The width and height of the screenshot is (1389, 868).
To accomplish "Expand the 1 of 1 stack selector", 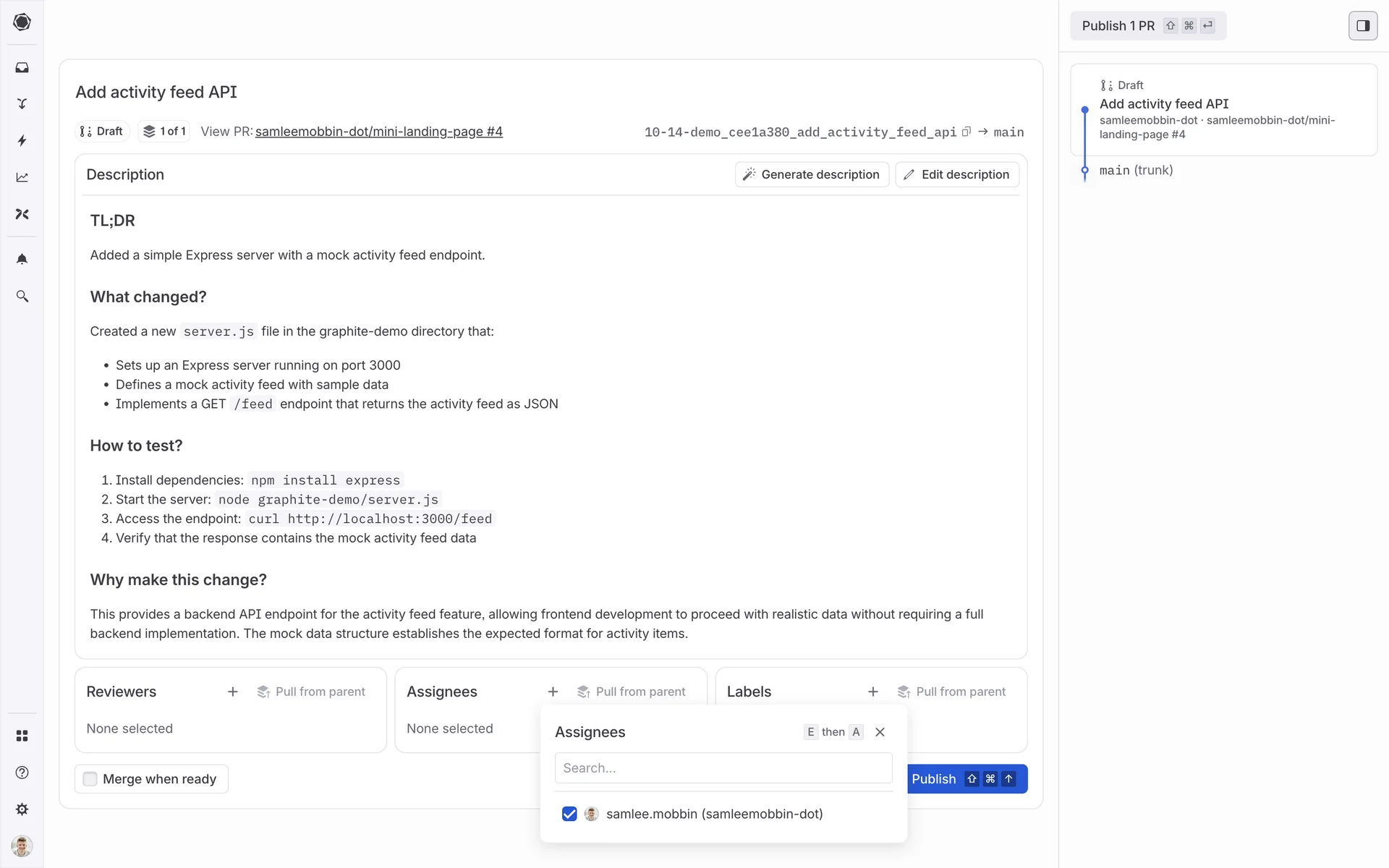I will (165, 132).
